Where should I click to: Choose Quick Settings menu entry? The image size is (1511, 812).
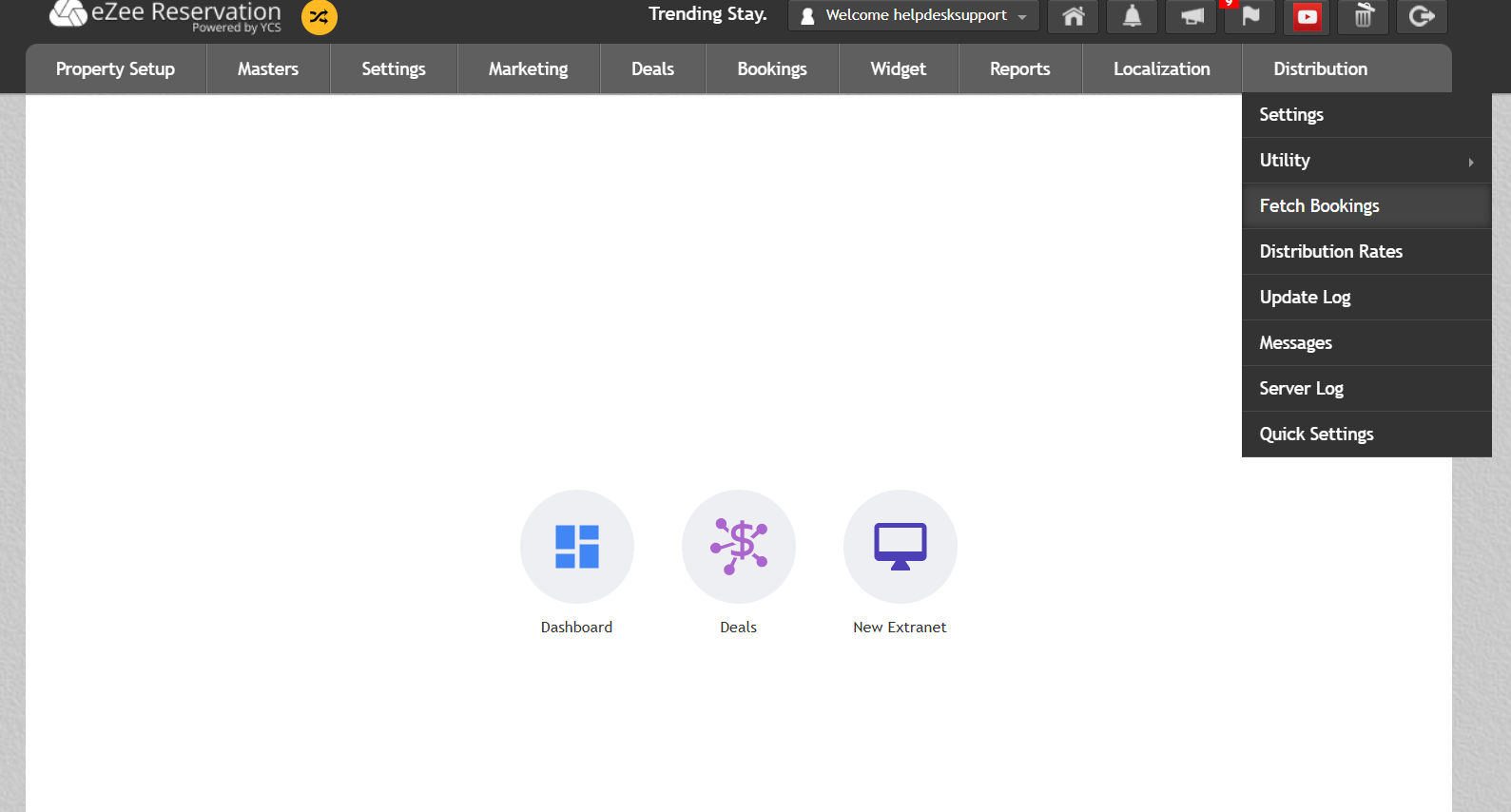[x=1366, y=435]
